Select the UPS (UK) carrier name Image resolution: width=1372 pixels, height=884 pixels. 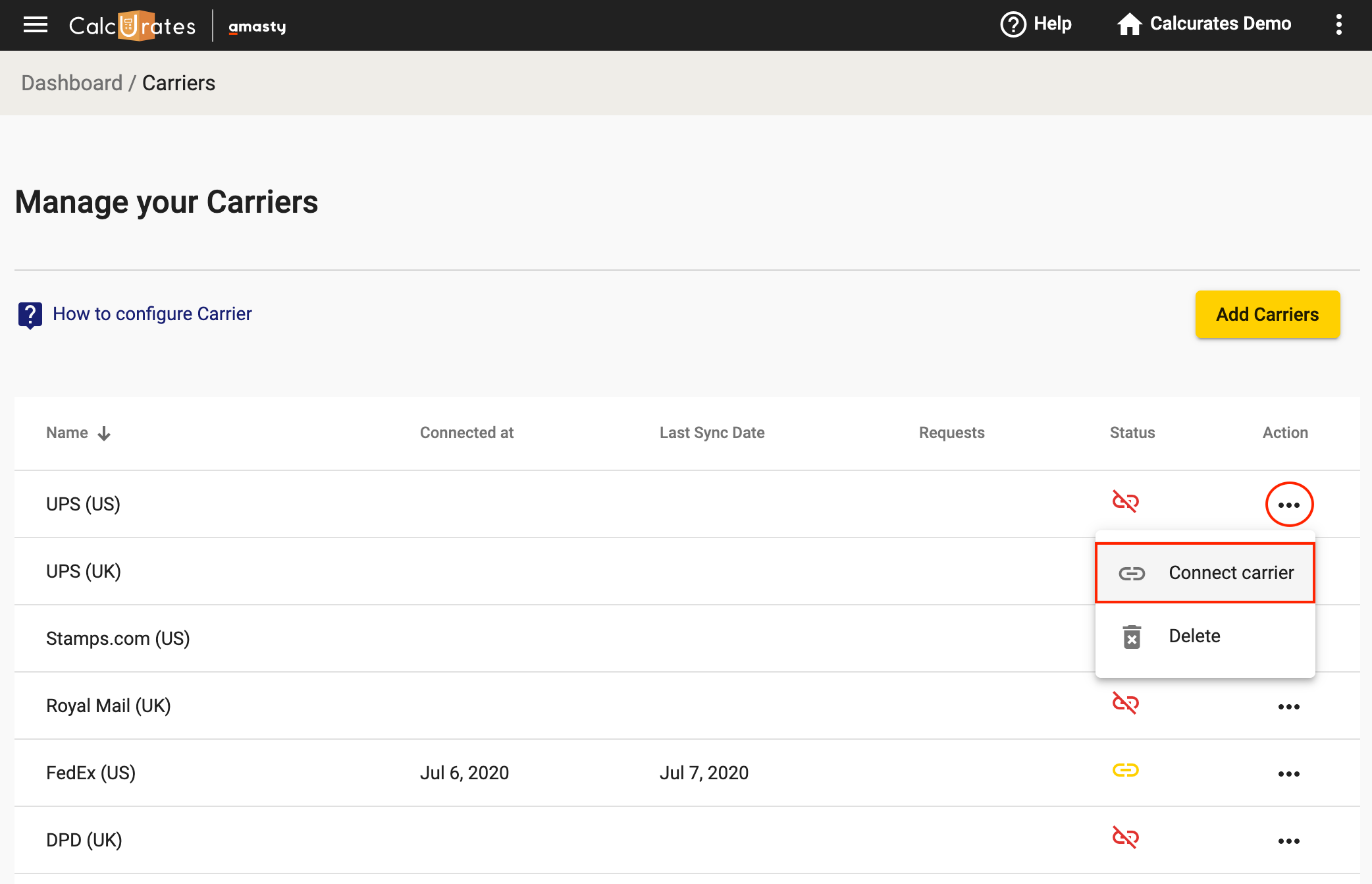[84, 571]
